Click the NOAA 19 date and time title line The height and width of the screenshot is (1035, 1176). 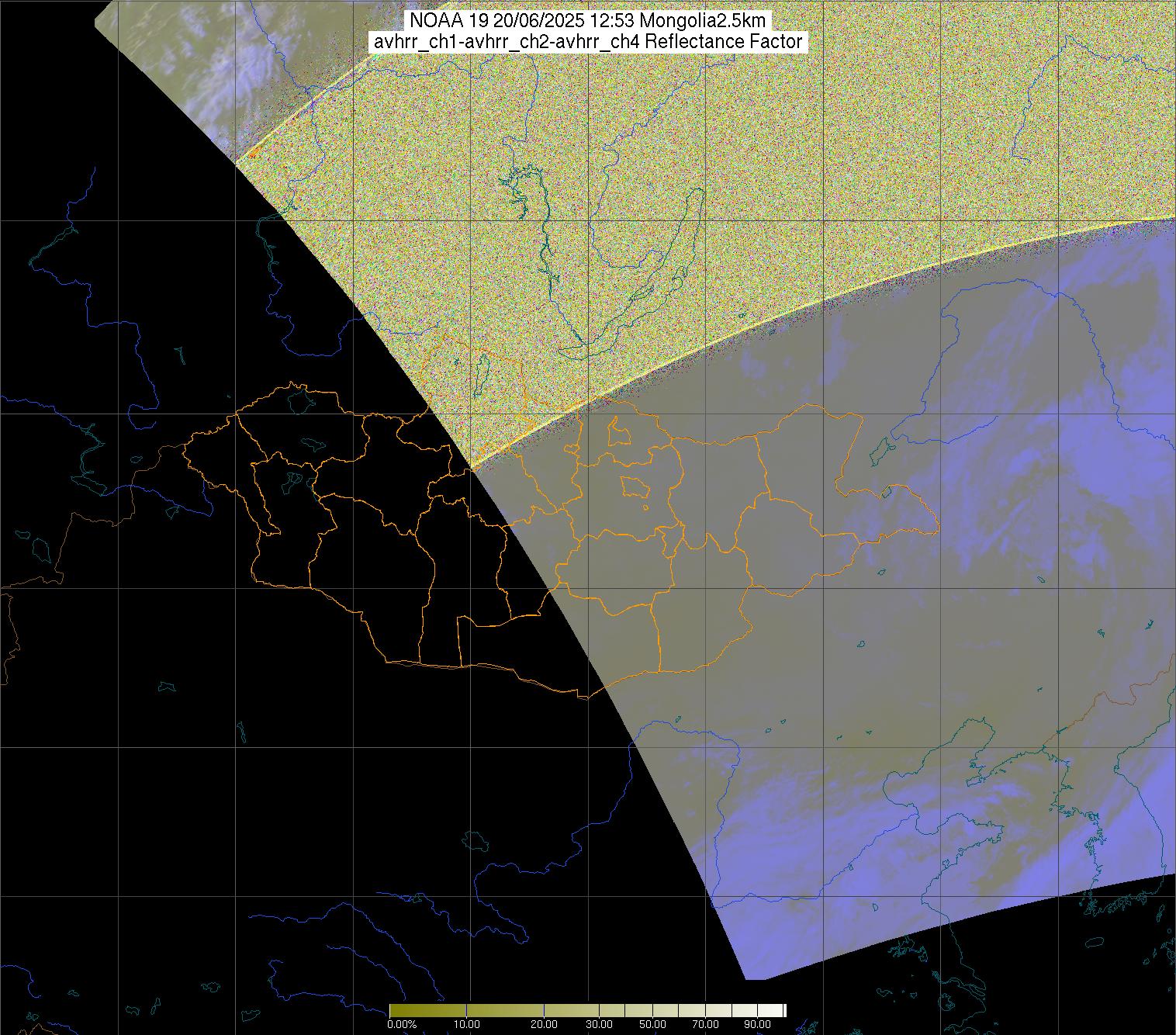588,22
